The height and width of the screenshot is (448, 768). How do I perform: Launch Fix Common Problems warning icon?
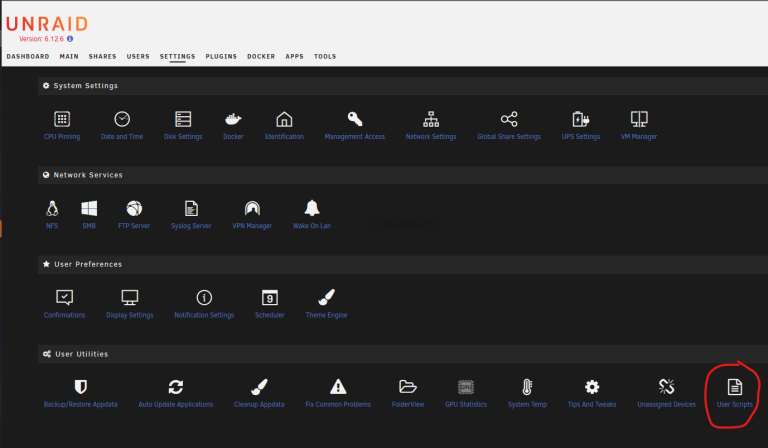pos(338,387)
